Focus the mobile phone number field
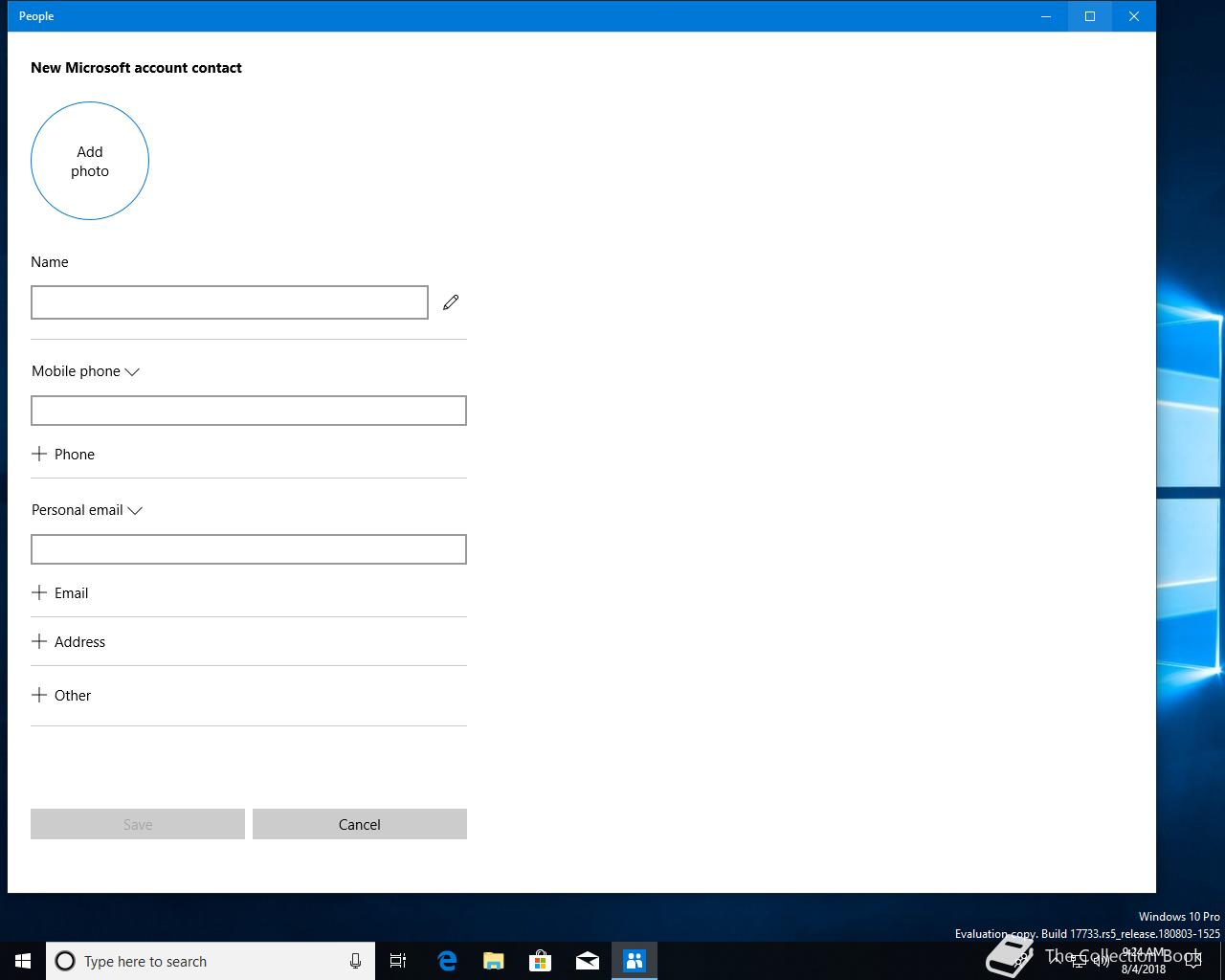The image size is (1225, 980). (x=249, y=411)
